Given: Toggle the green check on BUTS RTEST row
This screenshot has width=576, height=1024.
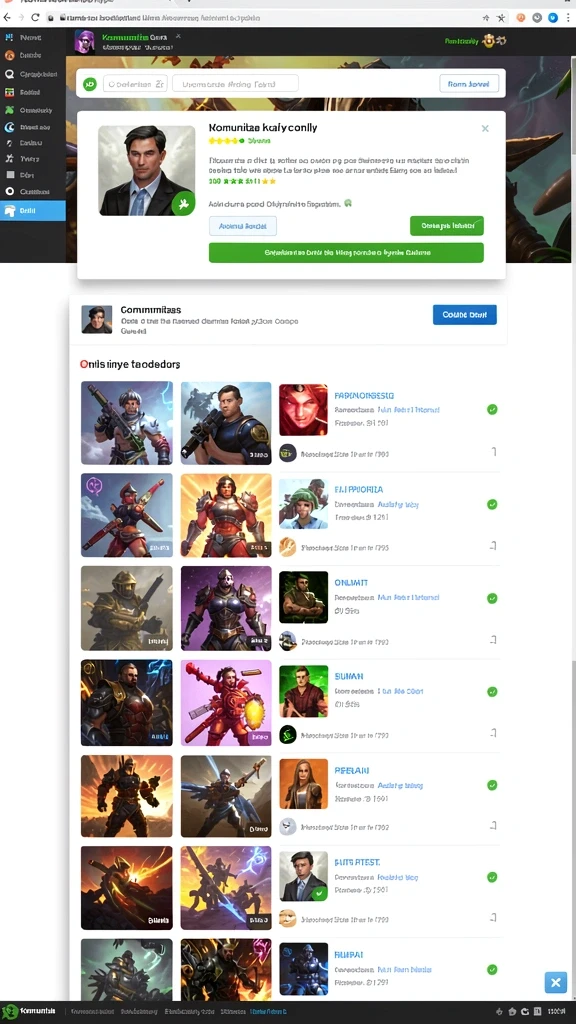Looking at the screenshot, I should [x=492, y=877].
